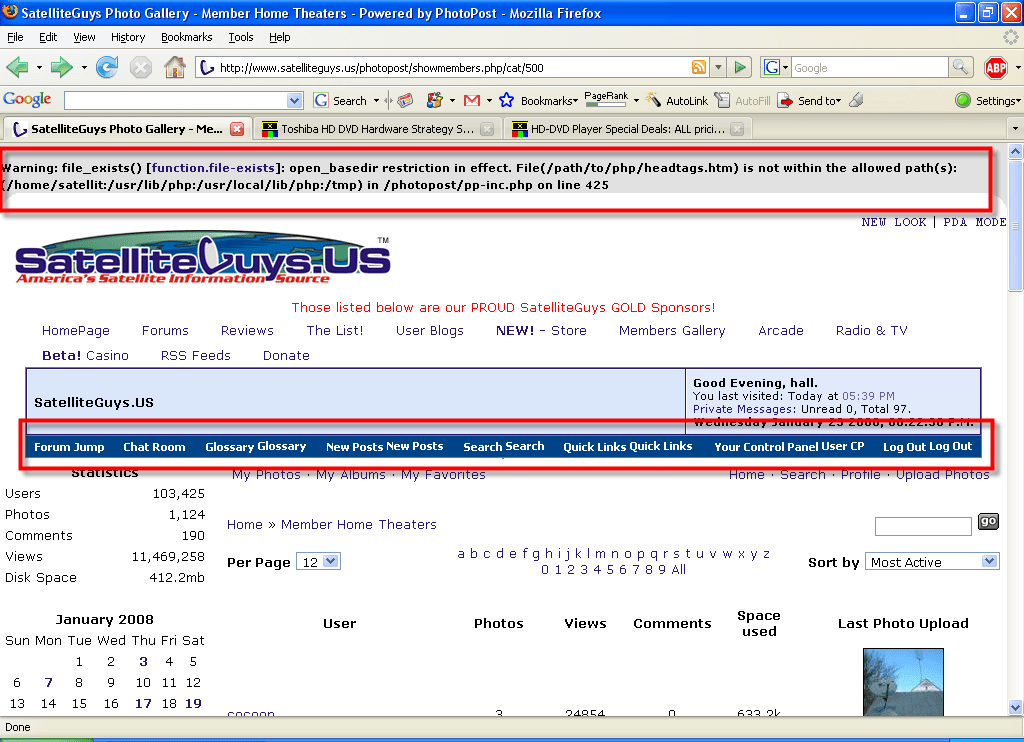Click the Forums navigation link

coord(165,331)
